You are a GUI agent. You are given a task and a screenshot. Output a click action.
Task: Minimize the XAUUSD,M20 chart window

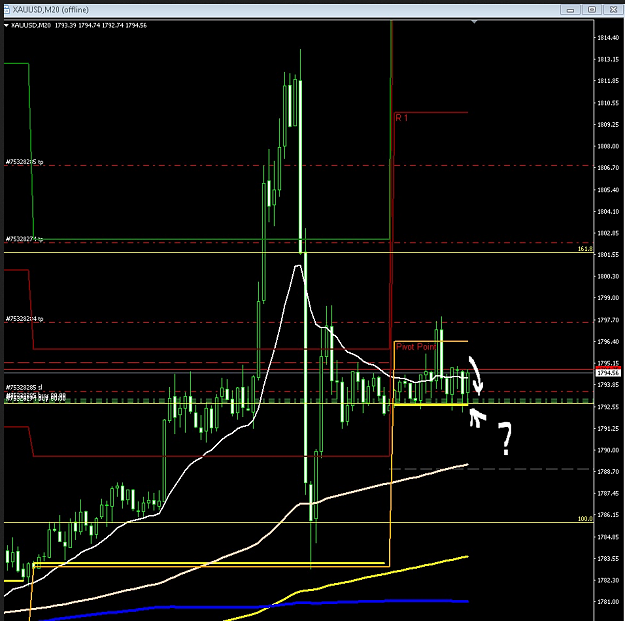[x=570, y=10]
